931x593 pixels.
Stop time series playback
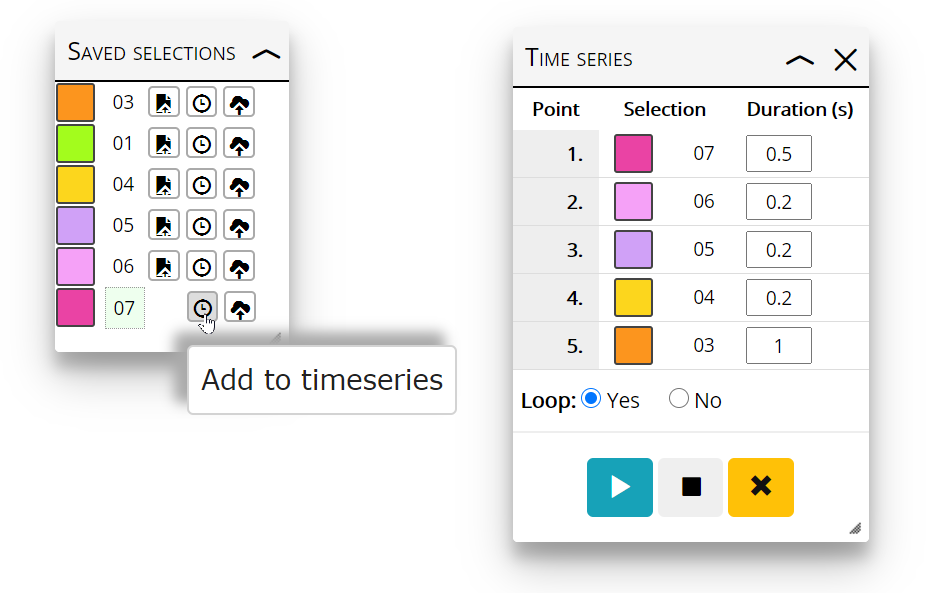[x=691, y=487]
